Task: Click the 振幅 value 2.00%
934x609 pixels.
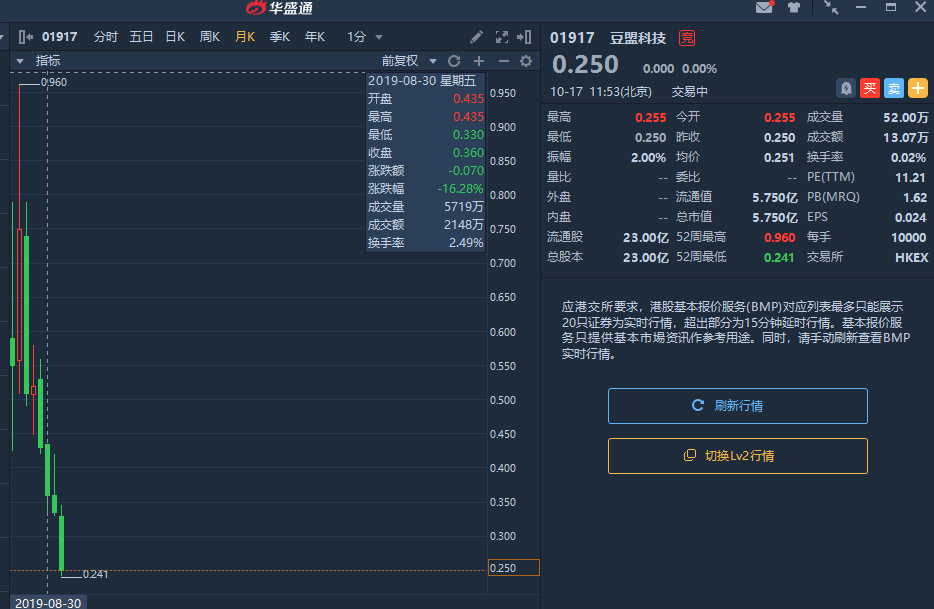Action: [x=648, y=158]
